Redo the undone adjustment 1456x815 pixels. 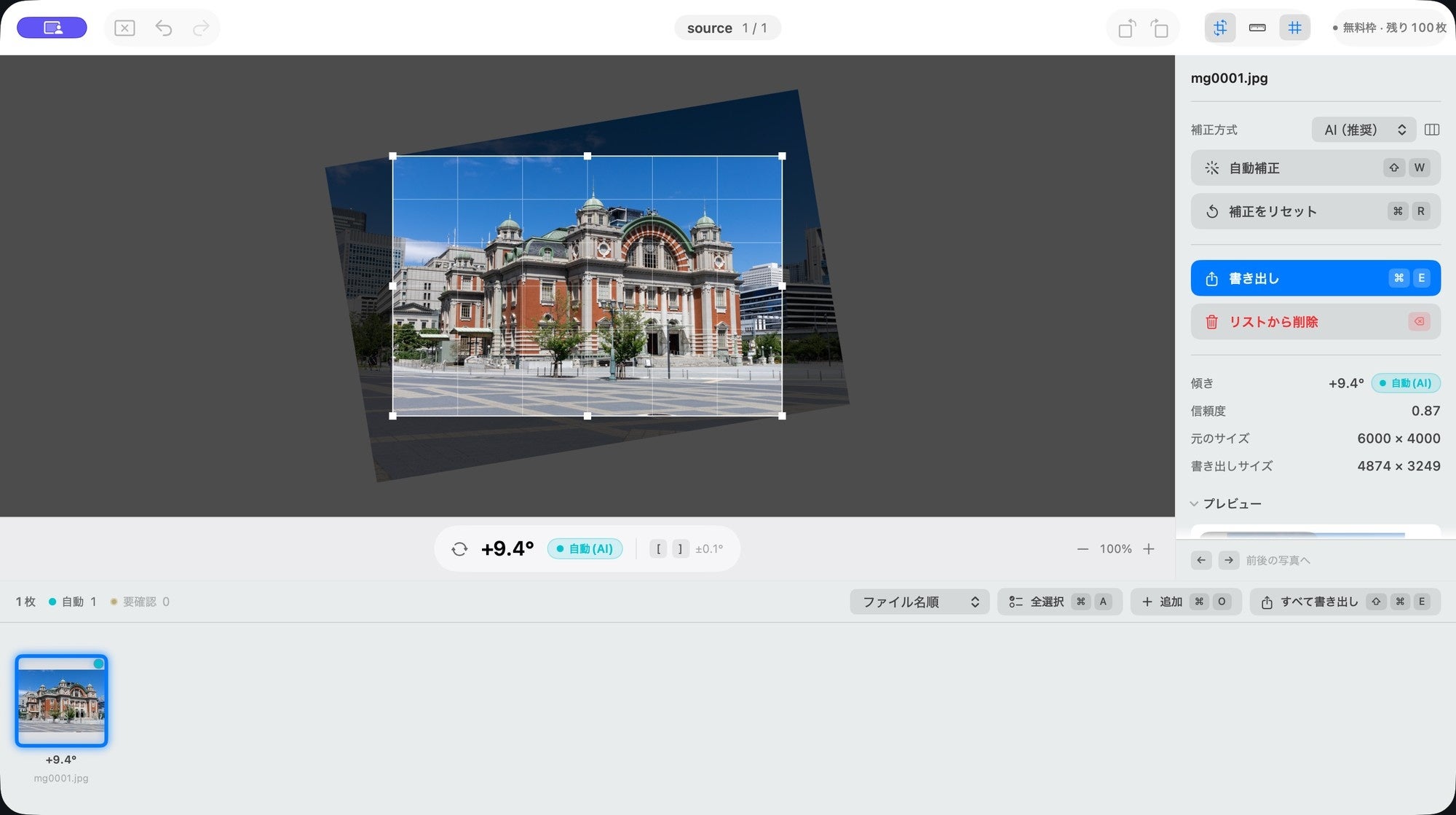click(x=201, y=28)
